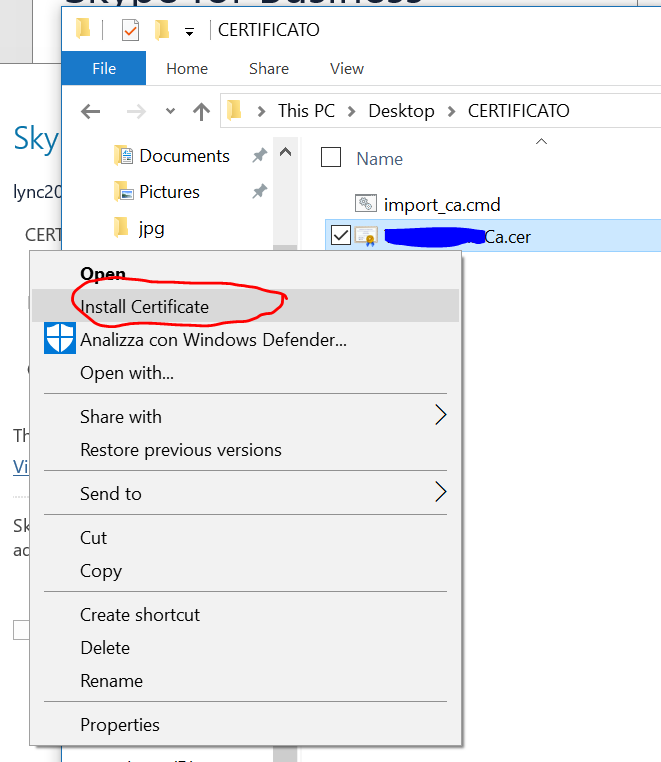661x762 pixels.
Task: Sort files by Name column header
Action: point(380,158)
